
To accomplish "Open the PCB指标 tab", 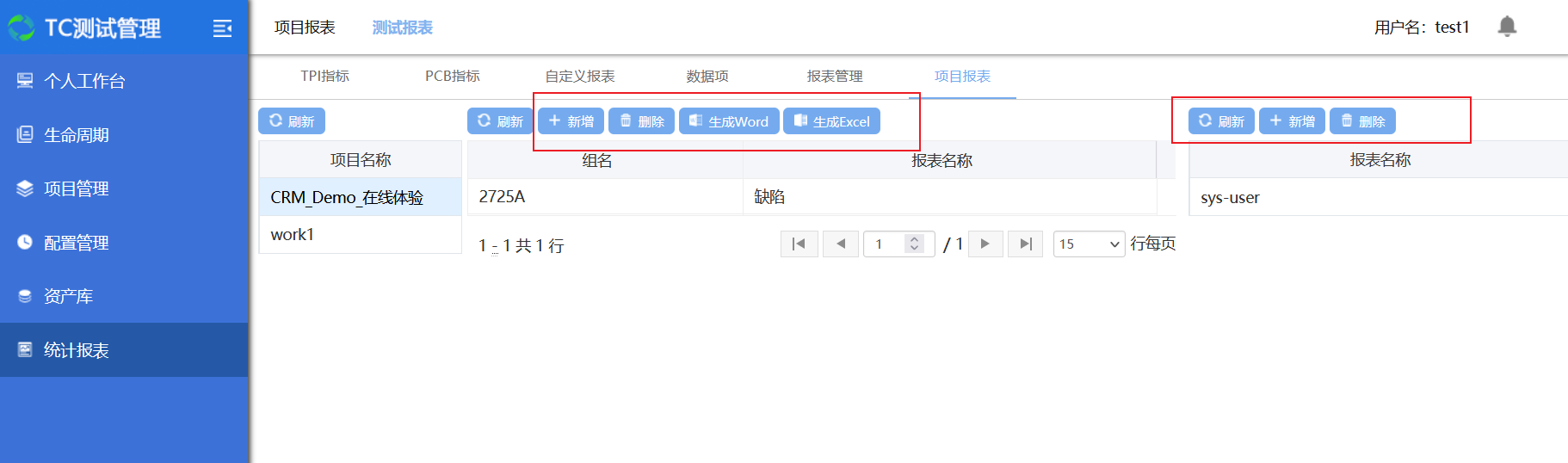I will click(453, 76).
